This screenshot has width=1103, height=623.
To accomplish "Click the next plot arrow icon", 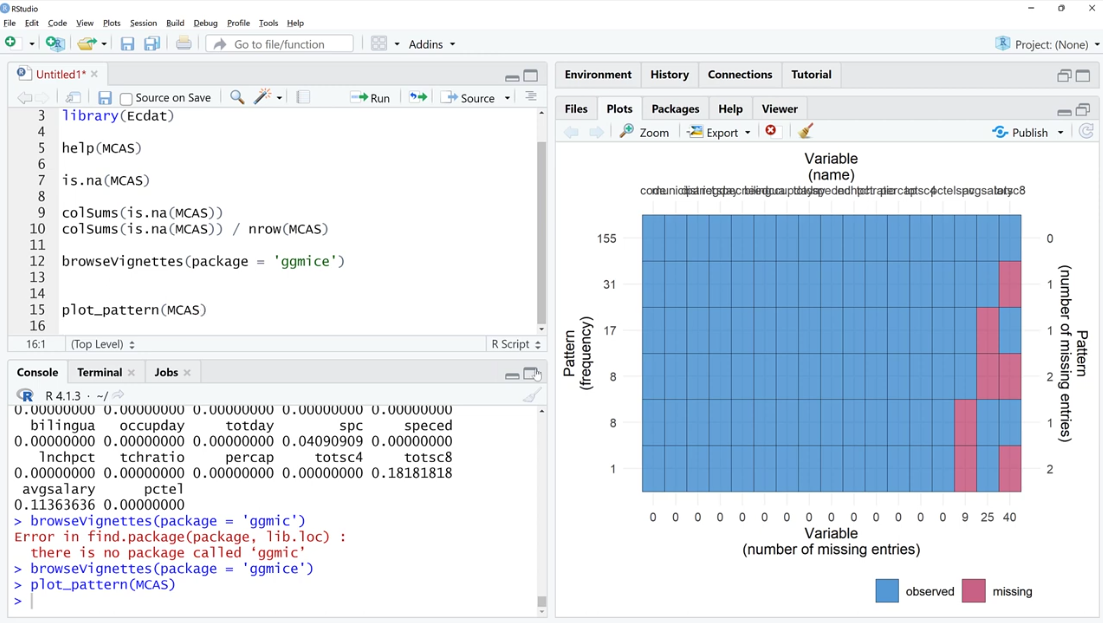I will pos(597,132).
